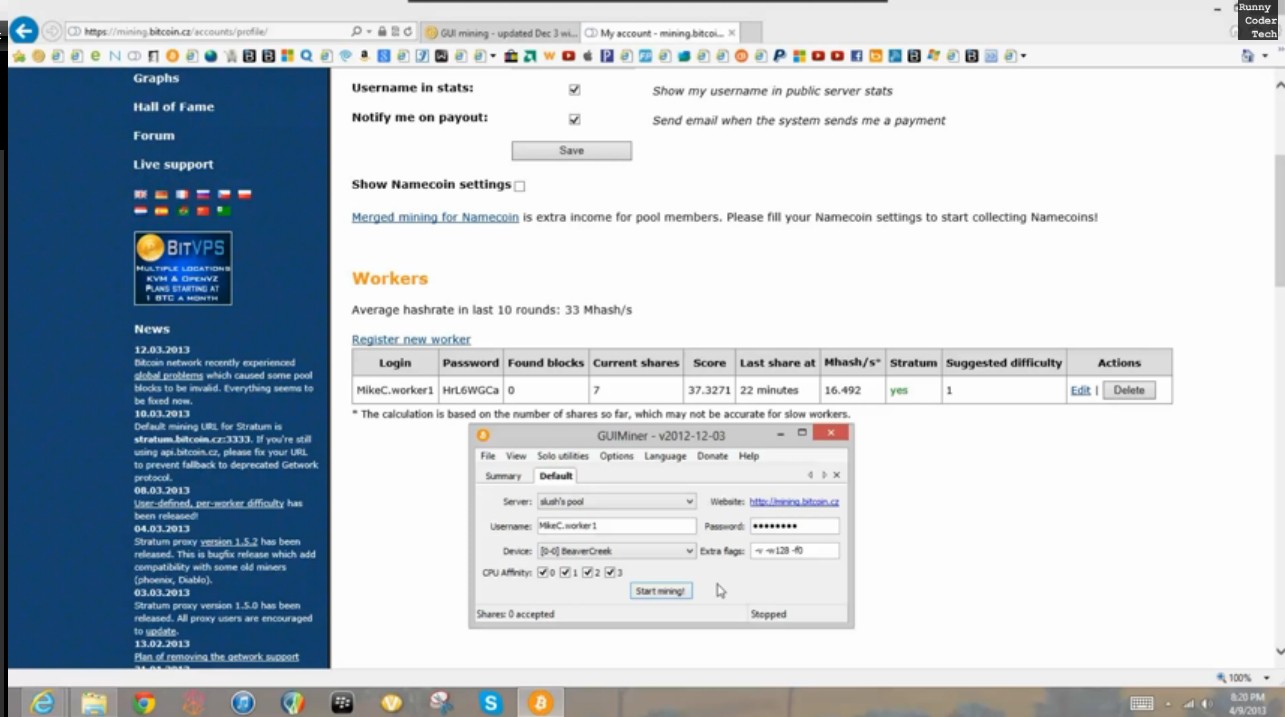The height and width of the screenshot is (717, 1285).
Task: Open Forum in the sidebar
Action: [x=154, y=135]
